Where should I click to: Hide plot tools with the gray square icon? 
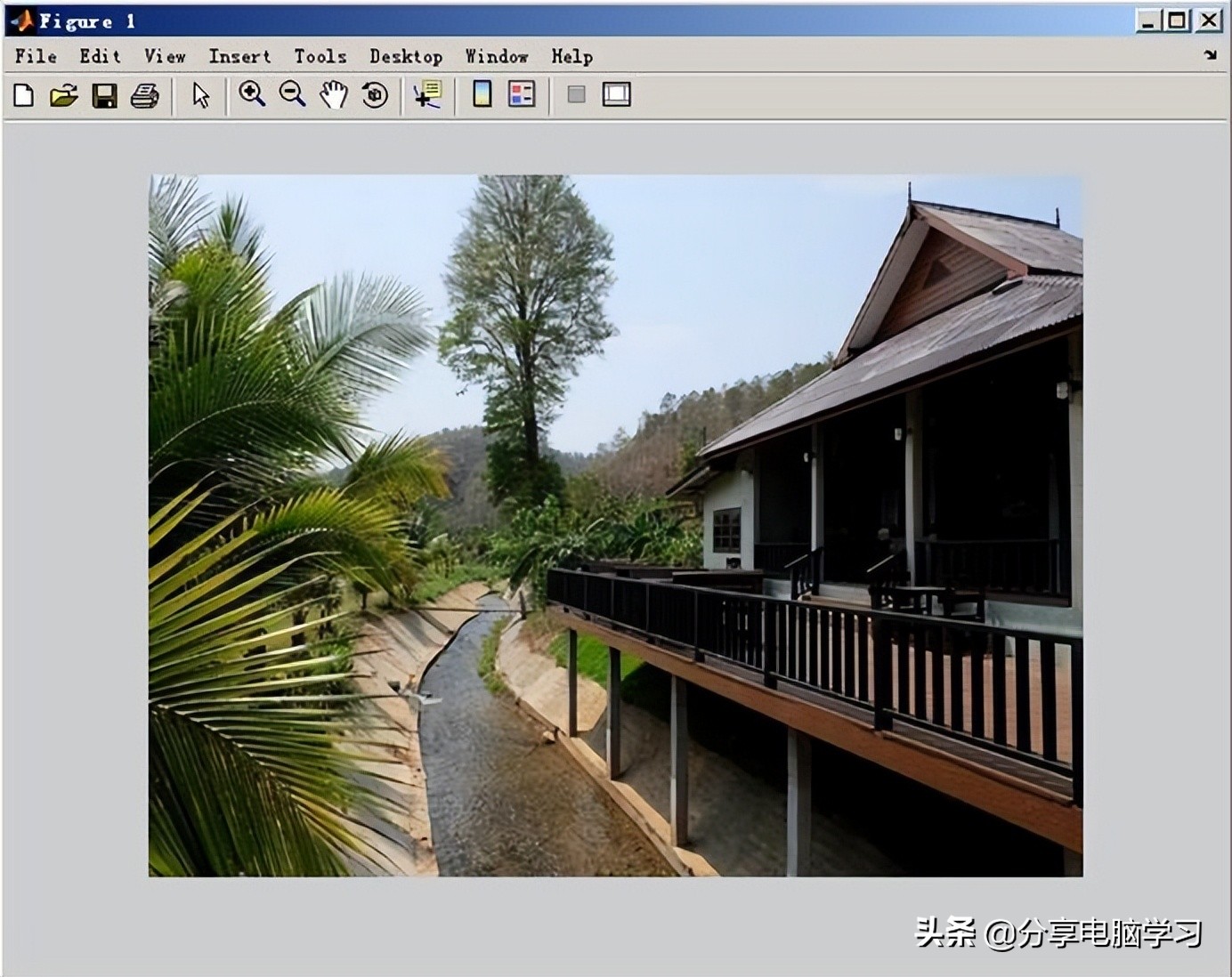pyautogui.click(x=576, y=94)
